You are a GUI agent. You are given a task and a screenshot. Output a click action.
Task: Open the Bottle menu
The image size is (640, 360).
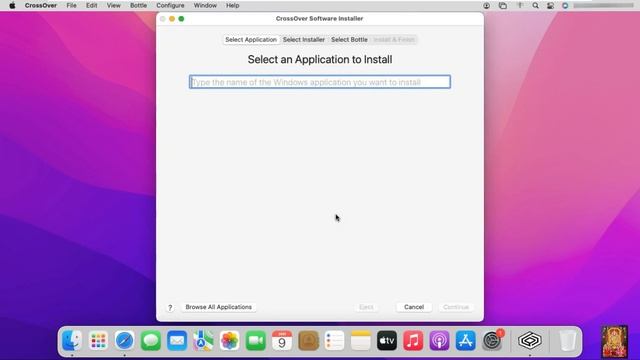pos(138,6)
